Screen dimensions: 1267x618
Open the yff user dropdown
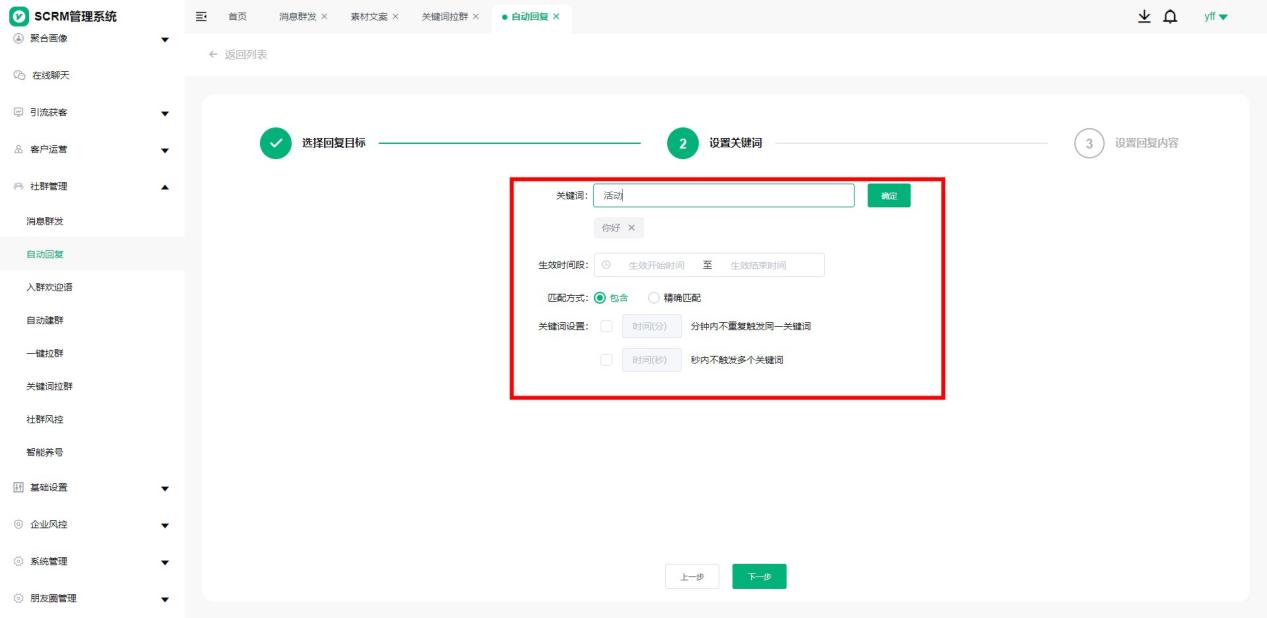(x=1215, y=17)
